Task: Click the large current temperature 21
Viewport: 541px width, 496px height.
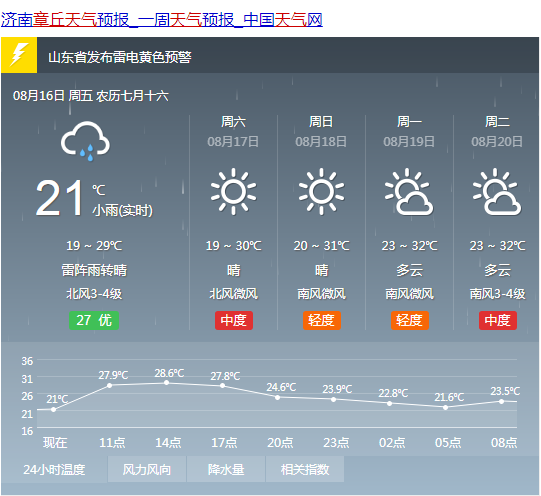Action: pyautogui.click(x=59, y=198)
